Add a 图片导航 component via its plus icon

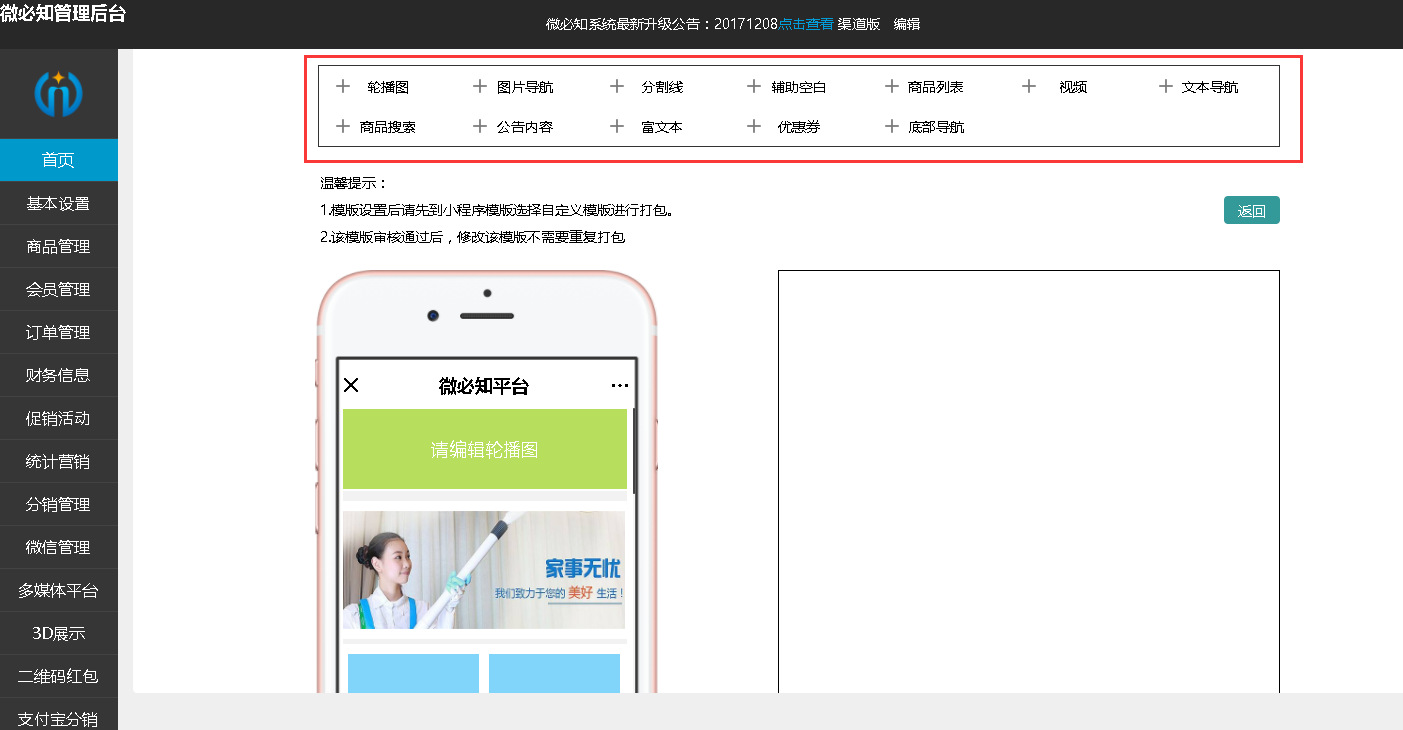[480, 86]
